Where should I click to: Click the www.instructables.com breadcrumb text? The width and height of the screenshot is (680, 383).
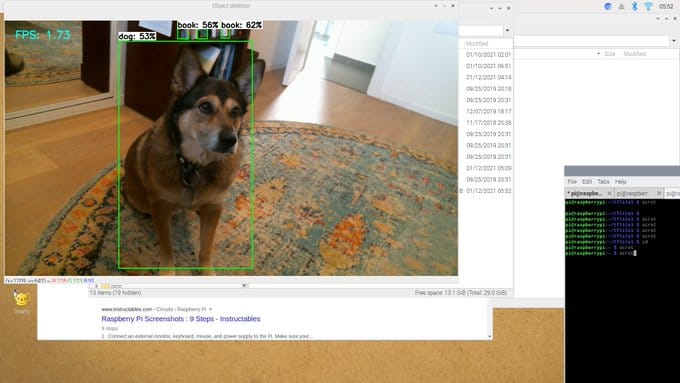point(127,309)
